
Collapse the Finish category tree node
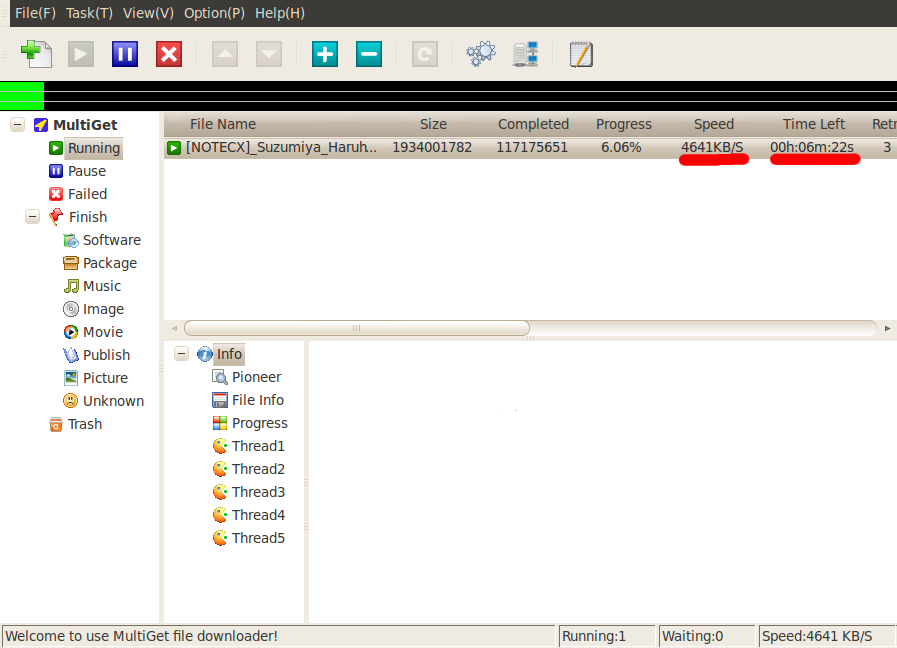33,217
